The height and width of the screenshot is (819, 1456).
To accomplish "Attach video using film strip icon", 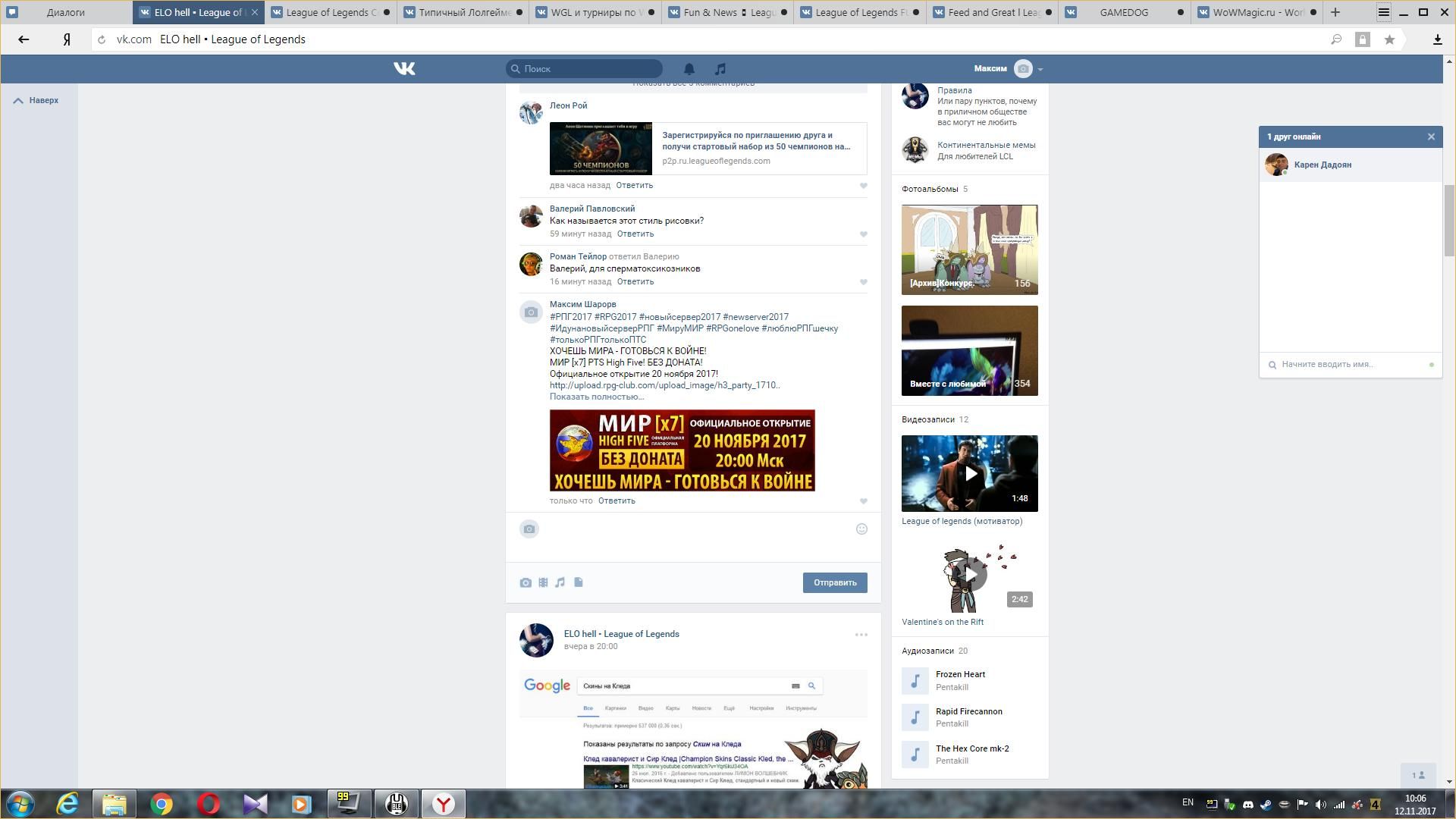I will click(x=543, y=582).
